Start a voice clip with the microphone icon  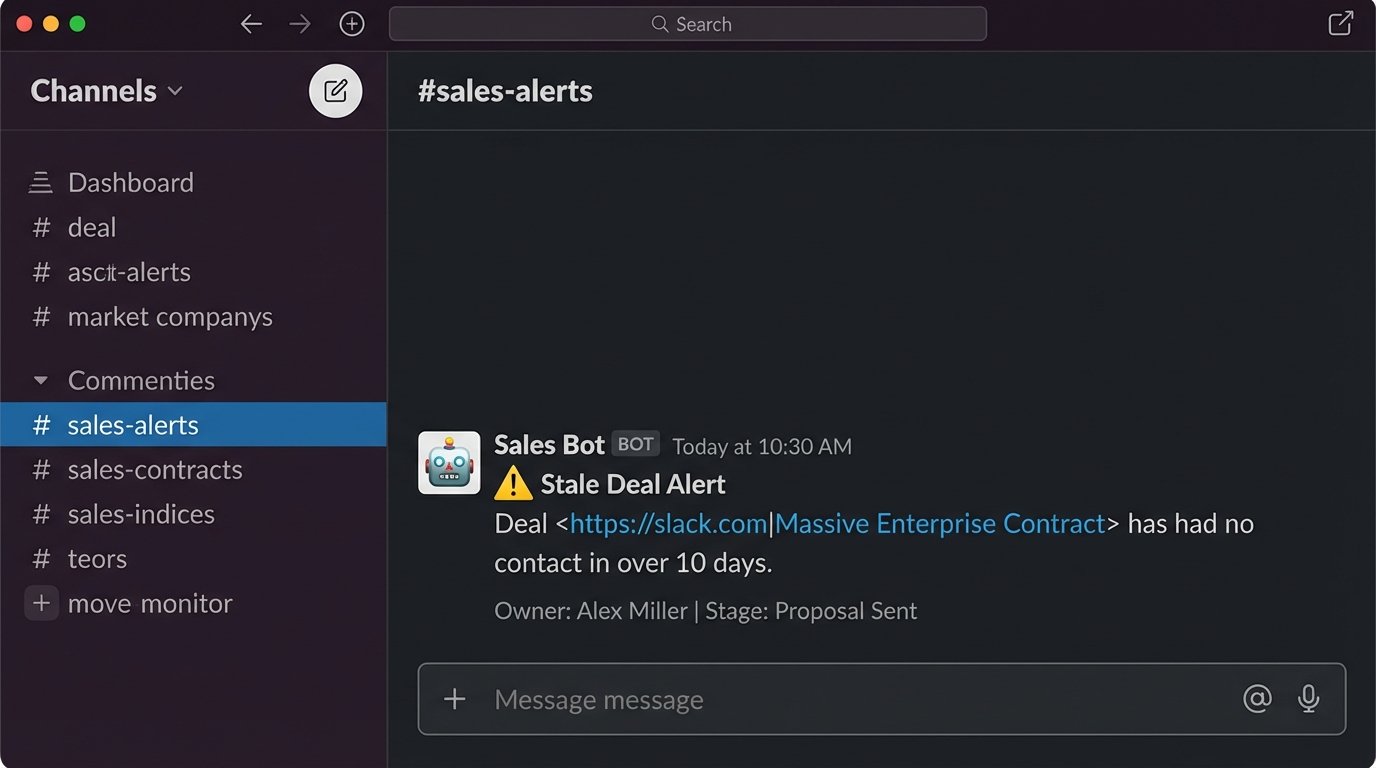pos(1308,699)
